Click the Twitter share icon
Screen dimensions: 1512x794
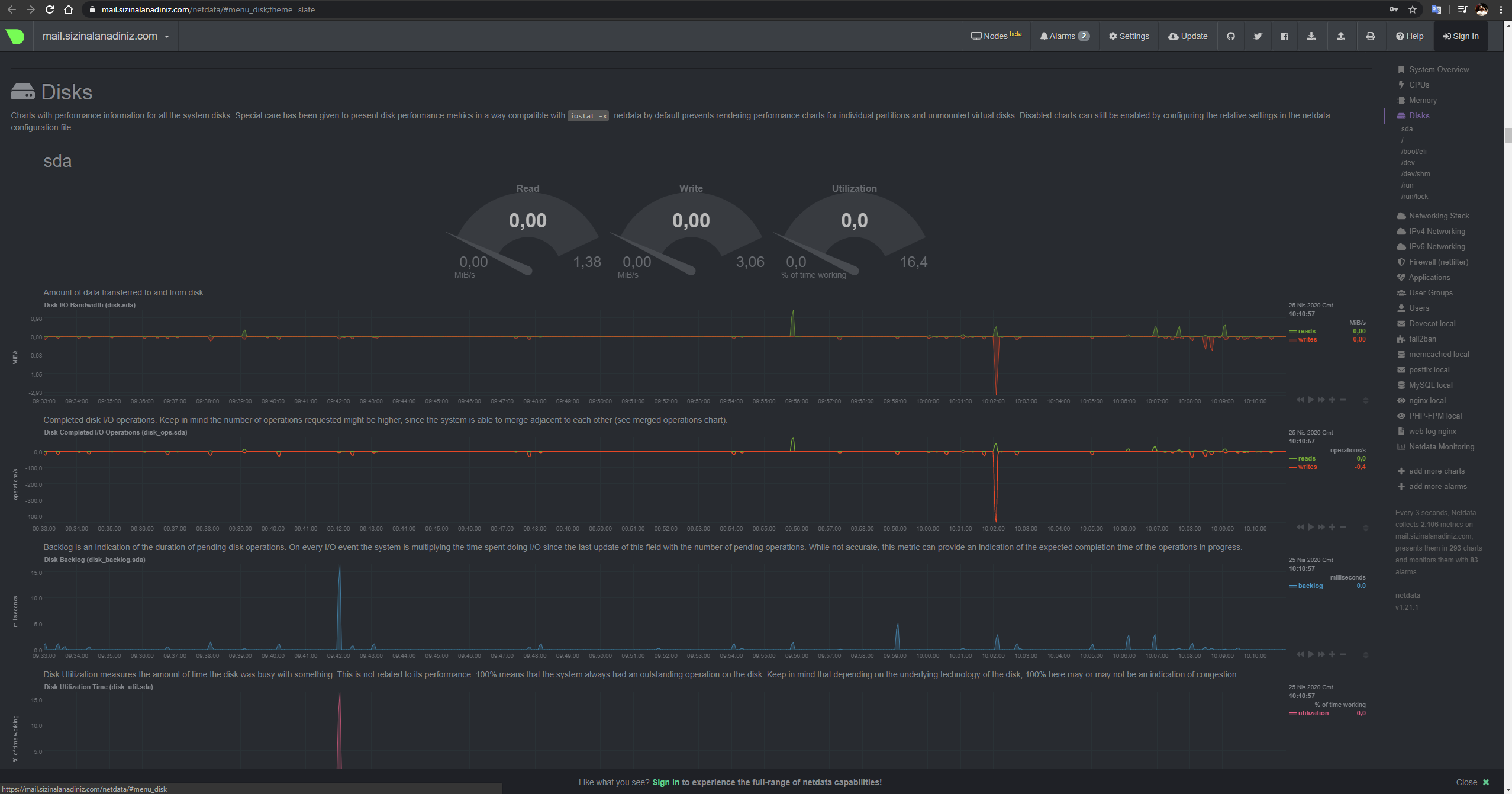pyautogui.click(x=1258, y=36)
